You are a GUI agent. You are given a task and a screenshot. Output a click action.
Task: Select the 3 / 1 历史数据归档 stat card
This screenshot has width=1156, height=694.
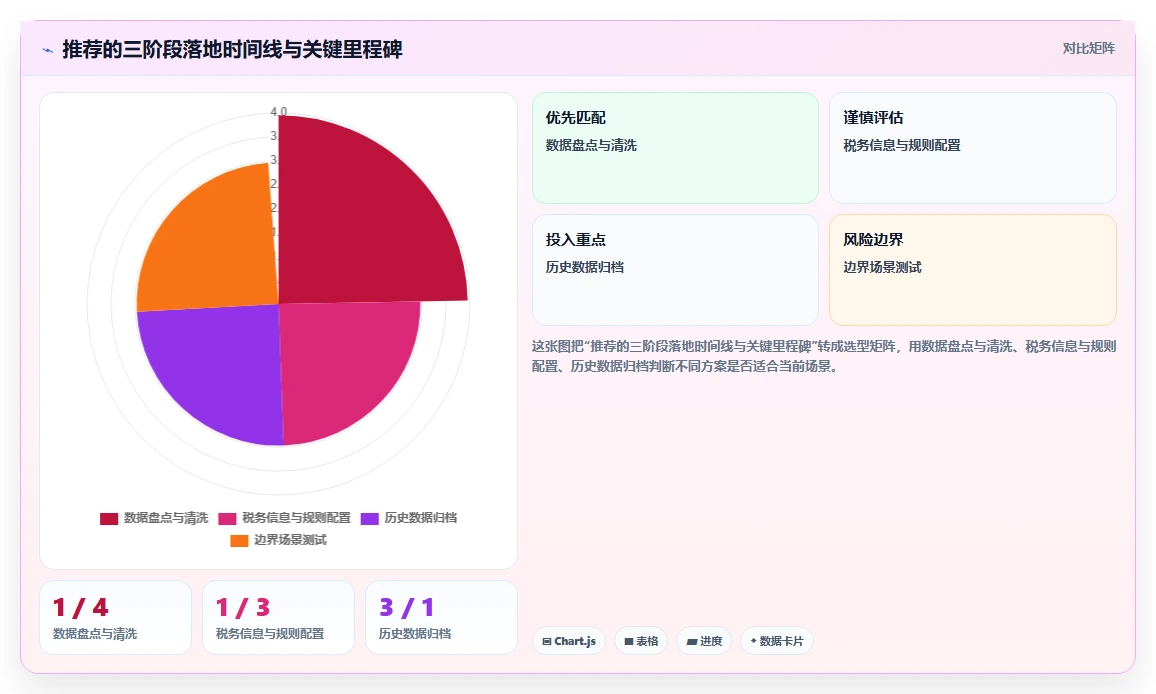[442, 617]
